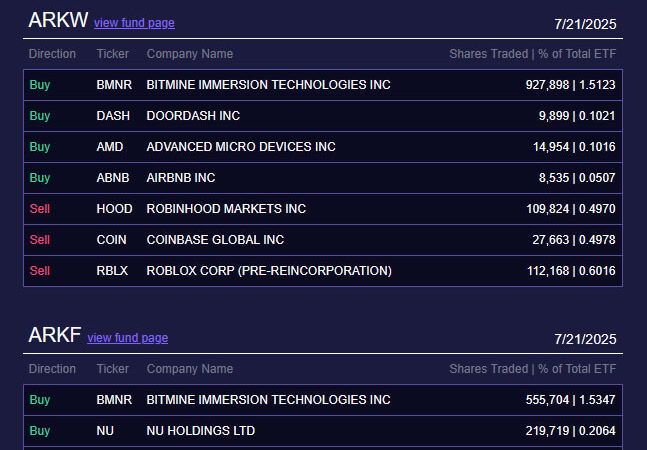The height and width of the screenshot is (450, 647).
Task: Click the ARKW date 7/21/2025
Action: [585, 24]
